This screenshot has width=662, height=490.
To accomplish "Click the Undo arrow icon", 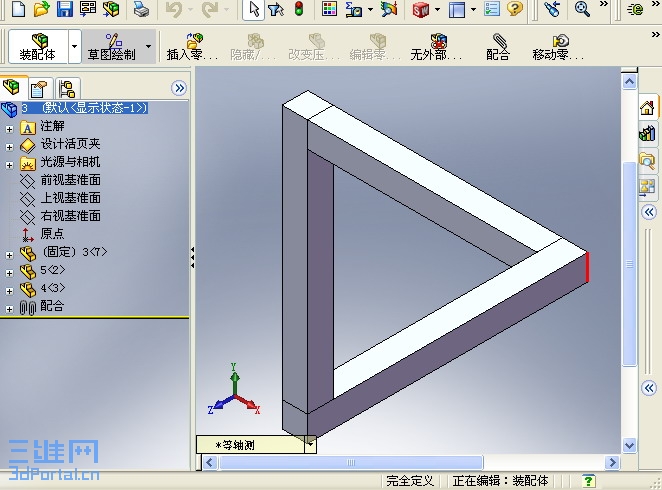I will [x=174, y=9].
